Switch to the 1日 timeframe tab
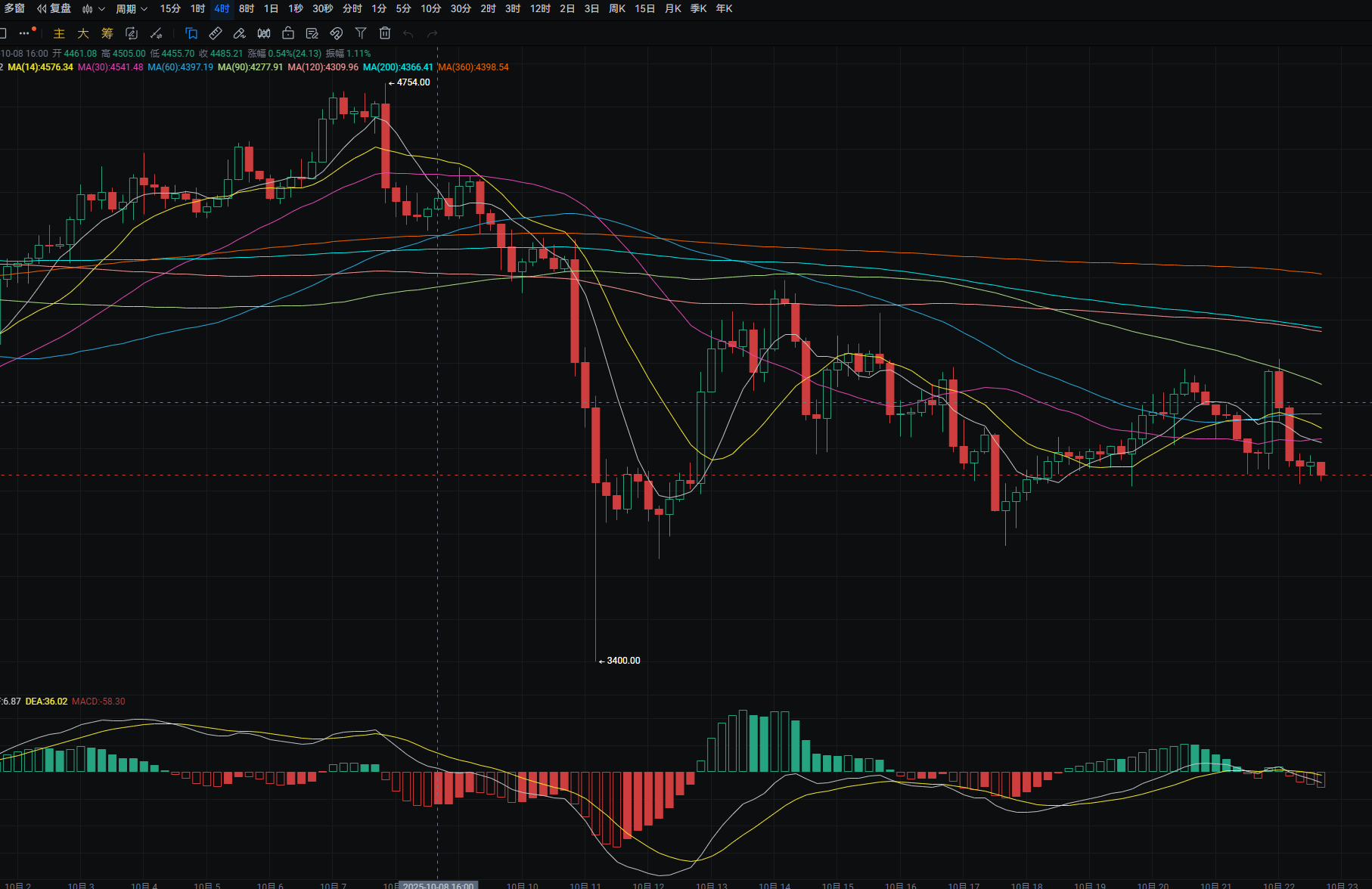The image size is (1372, 889). [271, 9]
